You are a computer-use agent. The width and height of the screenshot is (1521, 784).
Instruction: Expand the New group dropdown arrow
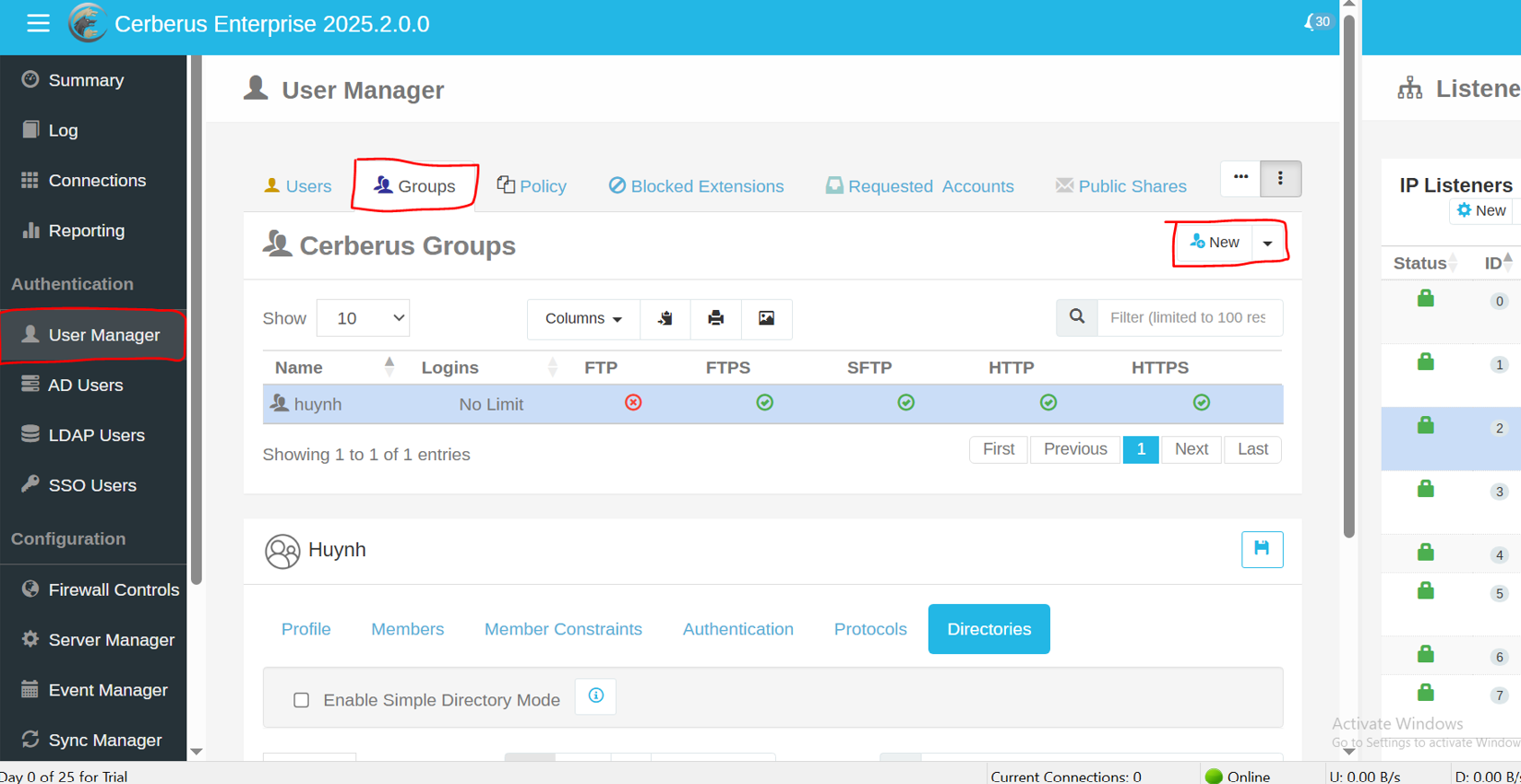click(1268, 243)
